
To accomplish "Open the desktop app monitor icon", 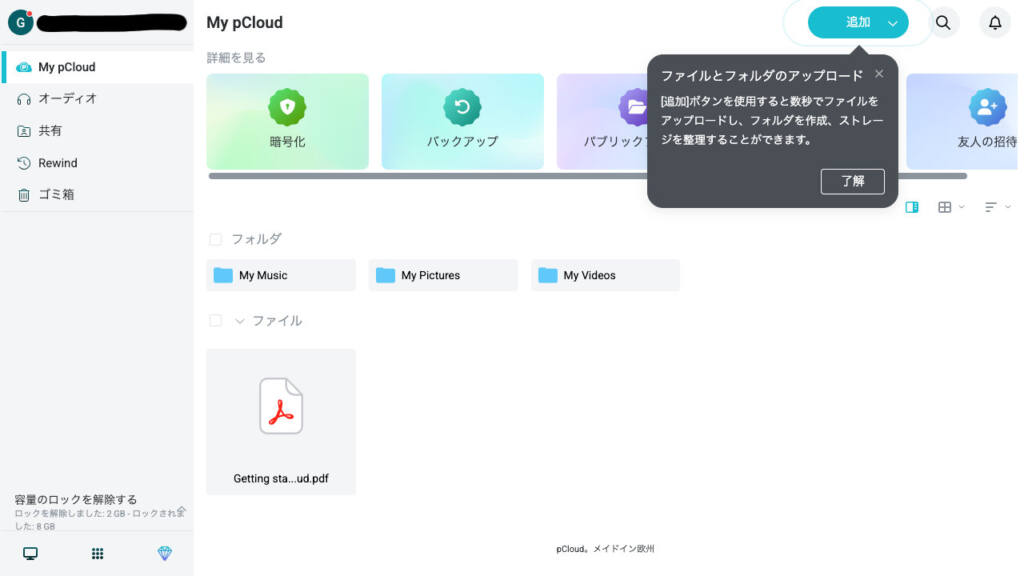I will pyautogui.click(x=30, y=554).
